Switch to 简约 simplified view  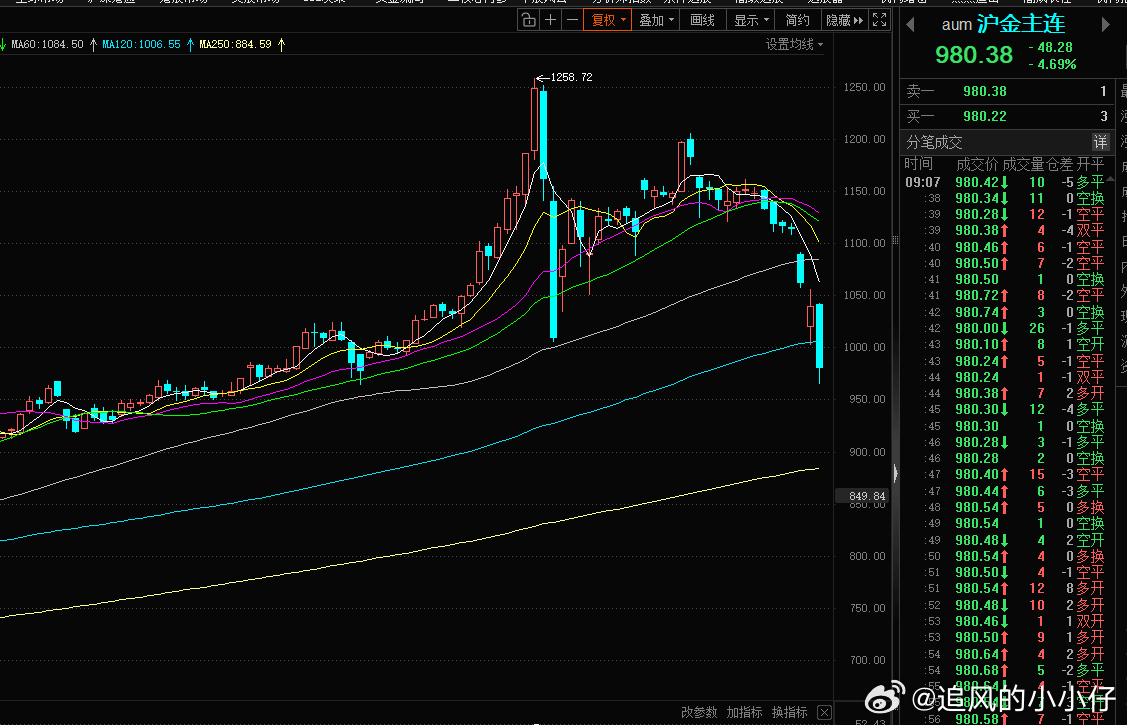pyautogui.click(x=798, y=20)
